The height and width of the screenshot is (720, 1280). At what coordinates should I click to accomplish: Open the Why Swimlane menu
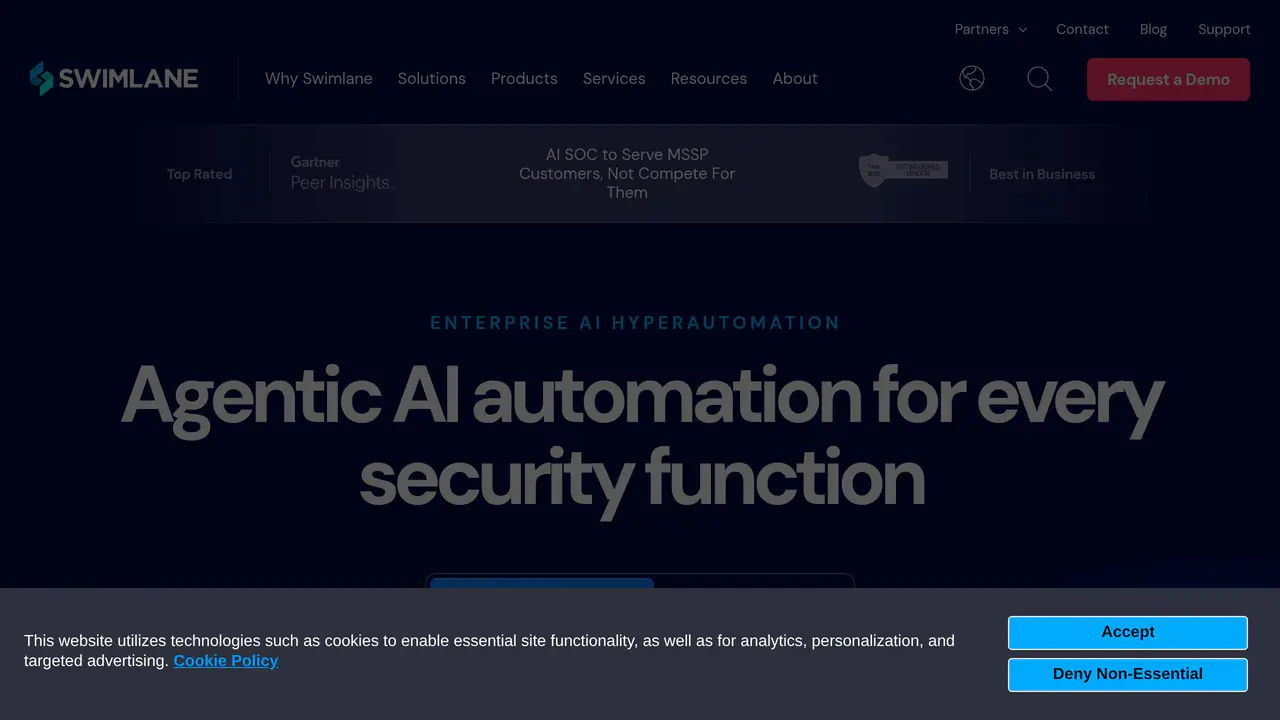(318, 78)
